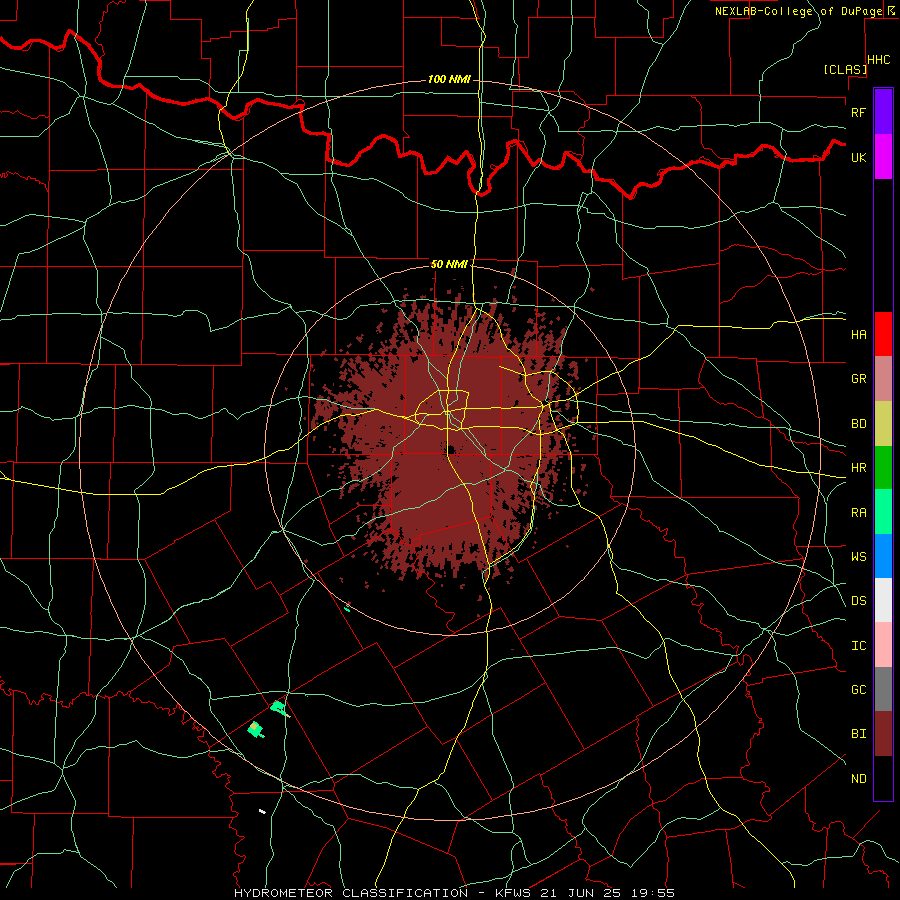Click the BI legend label
Viewport: 900px width, 900px height.
[858, 734]
